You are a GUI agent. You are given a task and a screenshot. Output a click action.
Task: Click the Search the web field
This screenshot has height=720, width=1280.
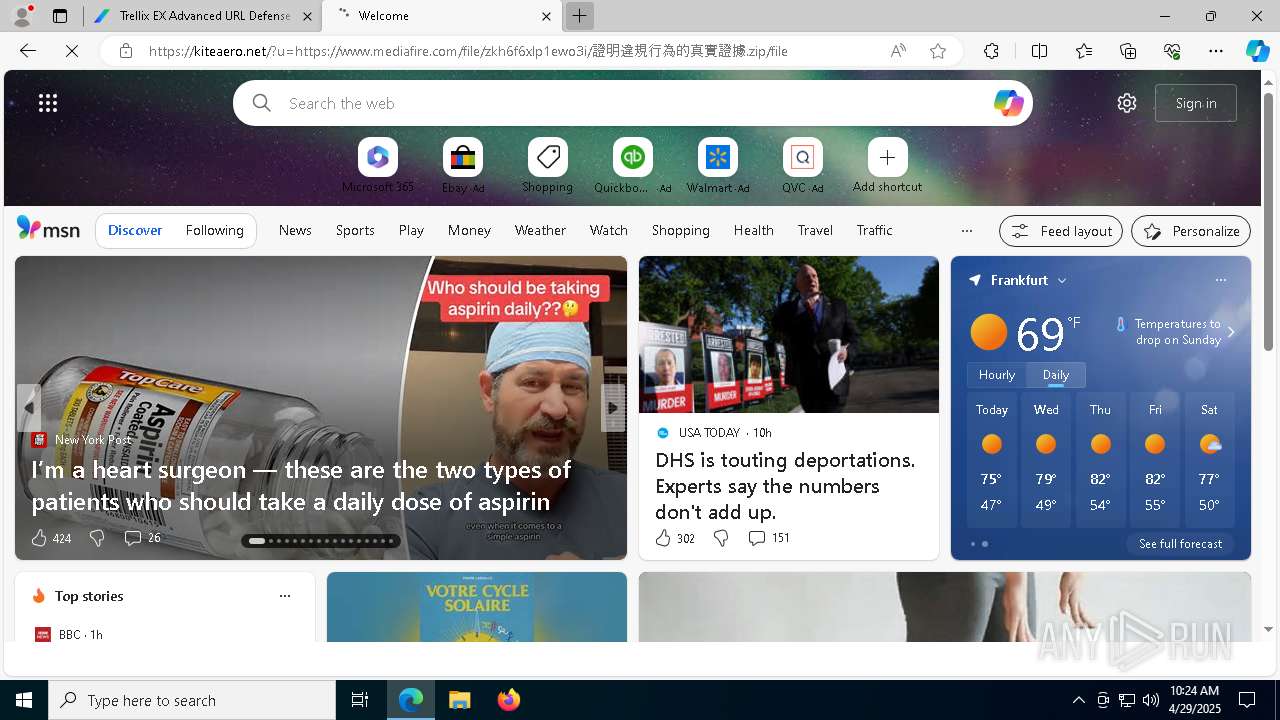click(x=632, y=103)
